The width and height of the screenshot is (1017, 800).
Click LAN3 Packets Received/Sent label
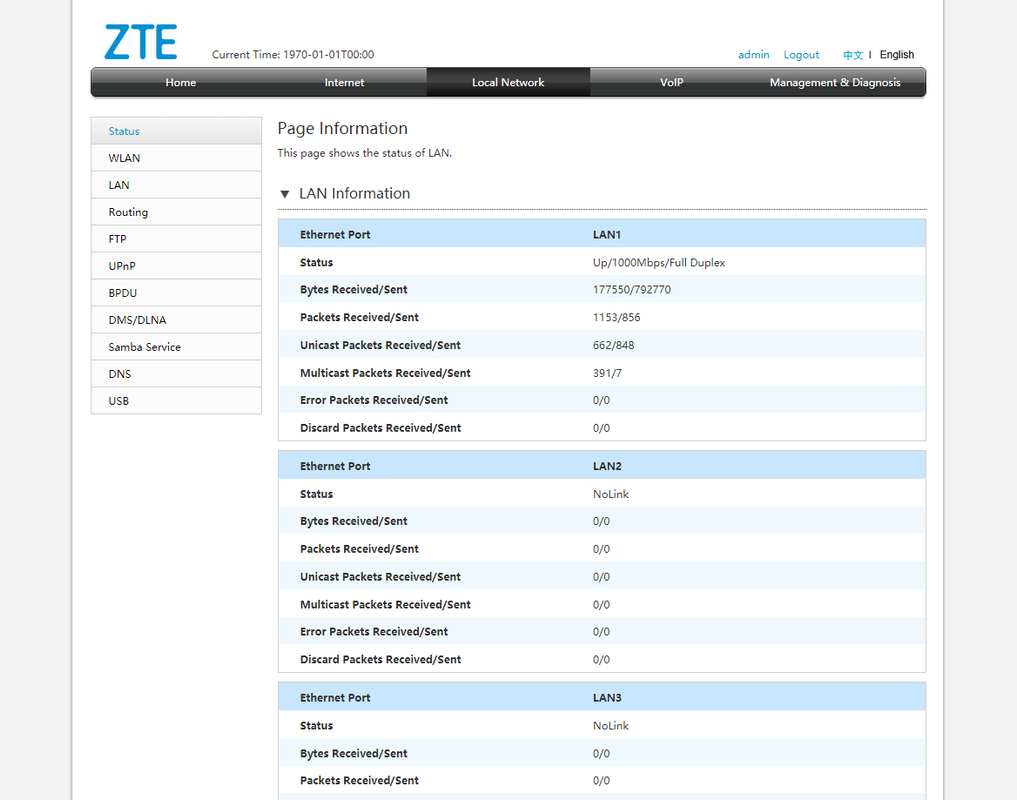point(359,781)
